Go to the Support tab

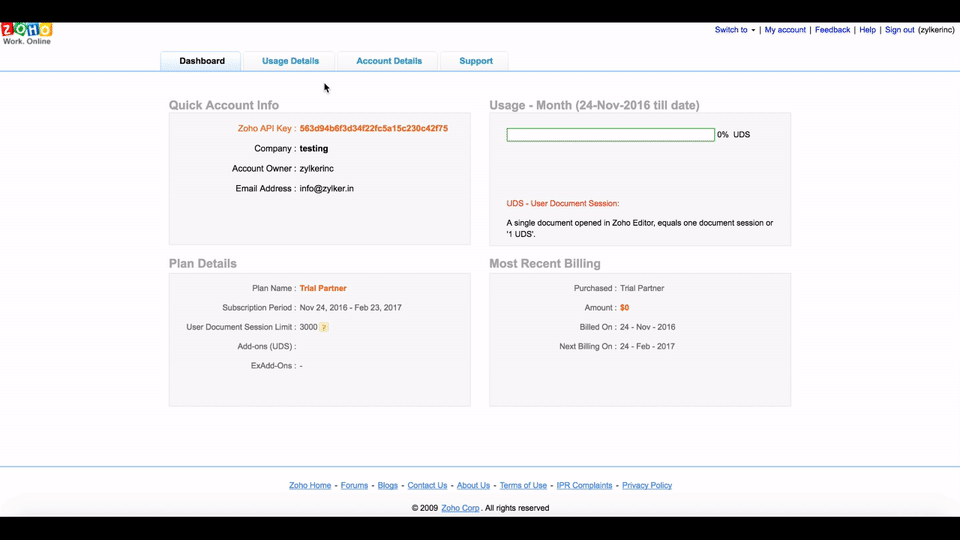[475, 61]
